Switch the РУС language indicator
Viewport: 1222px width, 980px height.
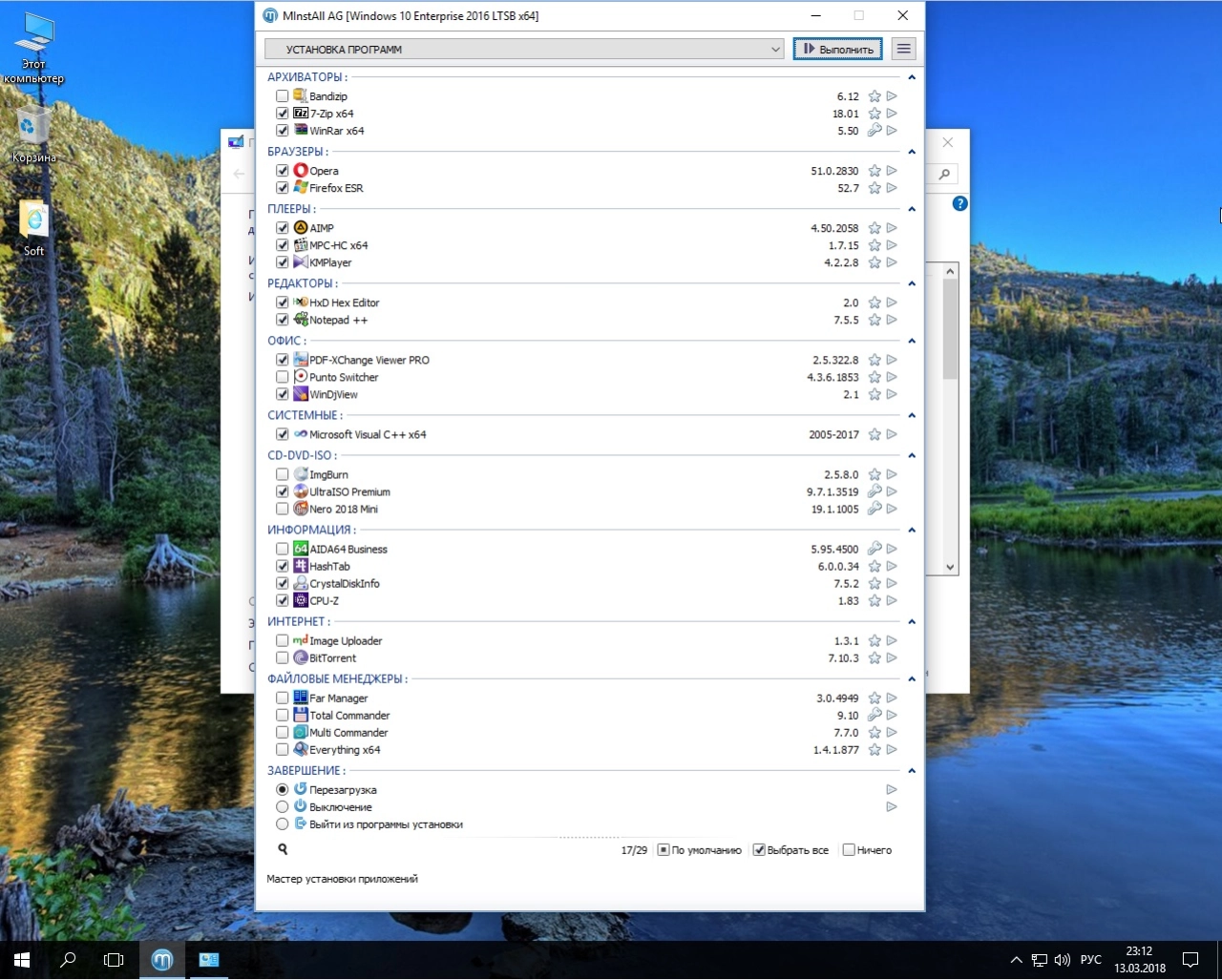[x=1091, y=960]
